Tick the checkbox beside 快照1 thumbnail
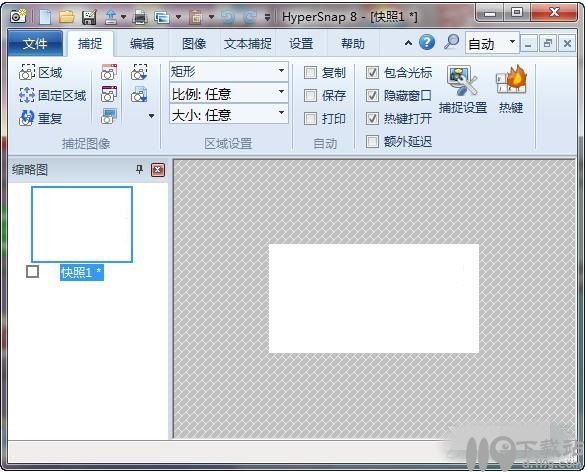 point(32,272)
